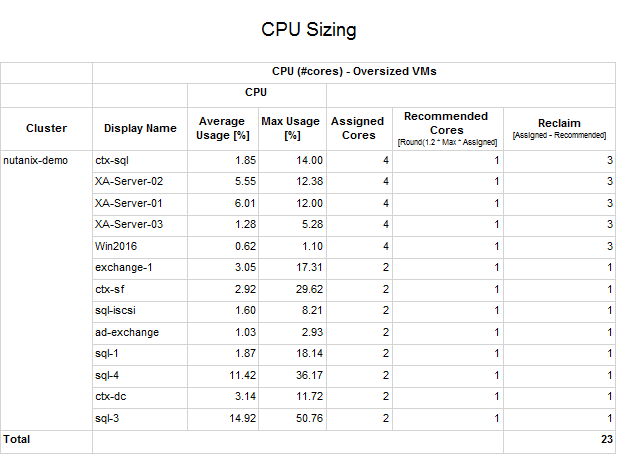The image size is (621, 463).
Task: Select the Assigned Cores column header
Action: pos(358,128)
